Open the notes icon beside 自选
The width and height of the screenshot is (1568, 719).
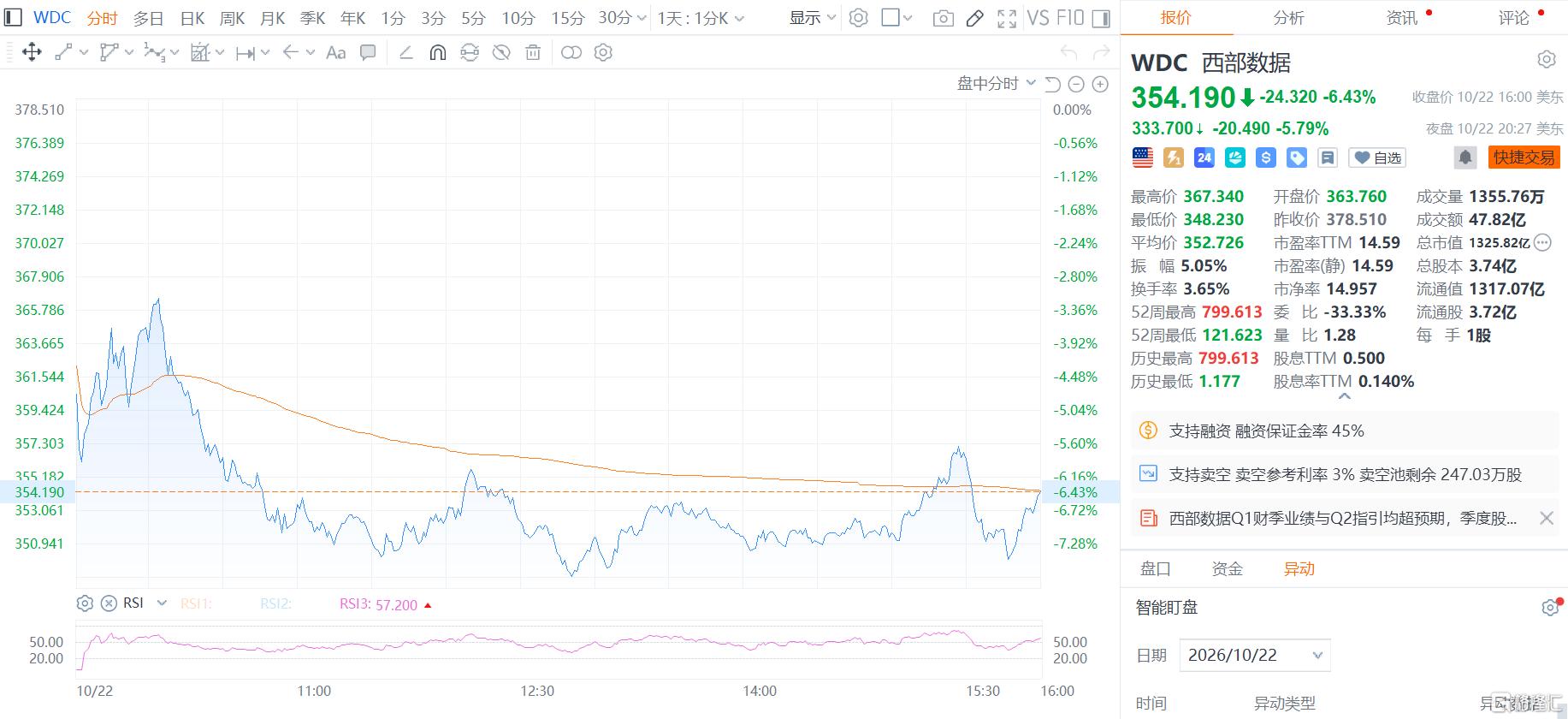1327,157
